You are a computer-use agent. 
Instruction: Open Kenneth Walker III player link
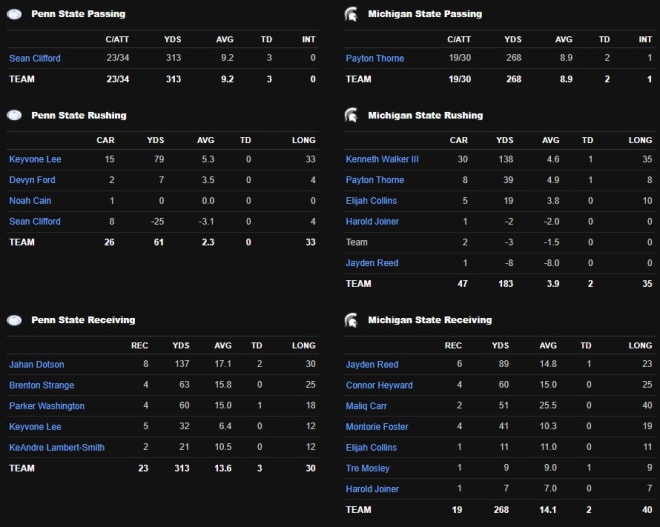382,159
